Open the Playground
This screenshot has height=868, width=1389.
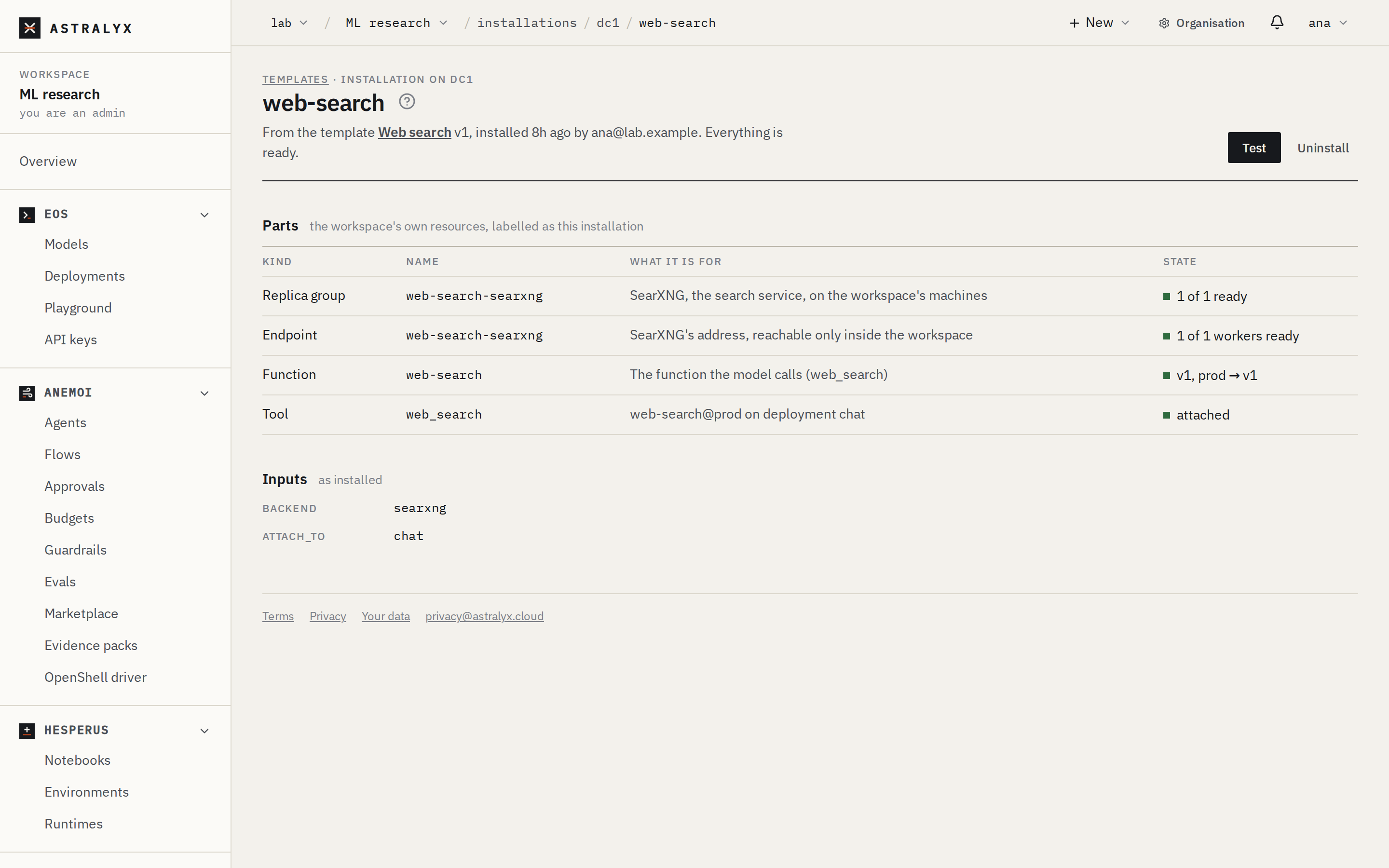(78, 308)
